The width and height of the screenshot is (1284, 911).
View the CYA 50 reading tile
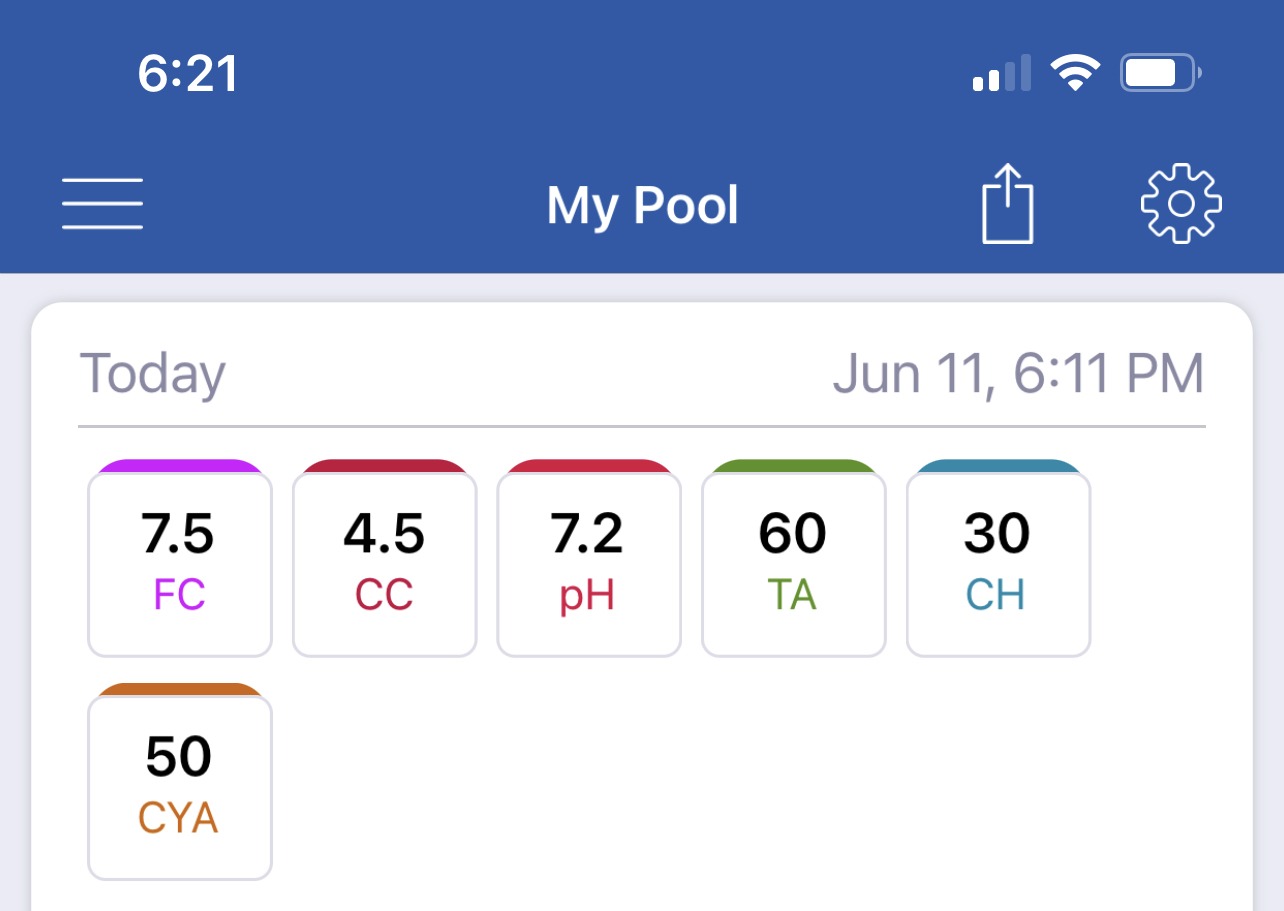[x=180, y=788]
